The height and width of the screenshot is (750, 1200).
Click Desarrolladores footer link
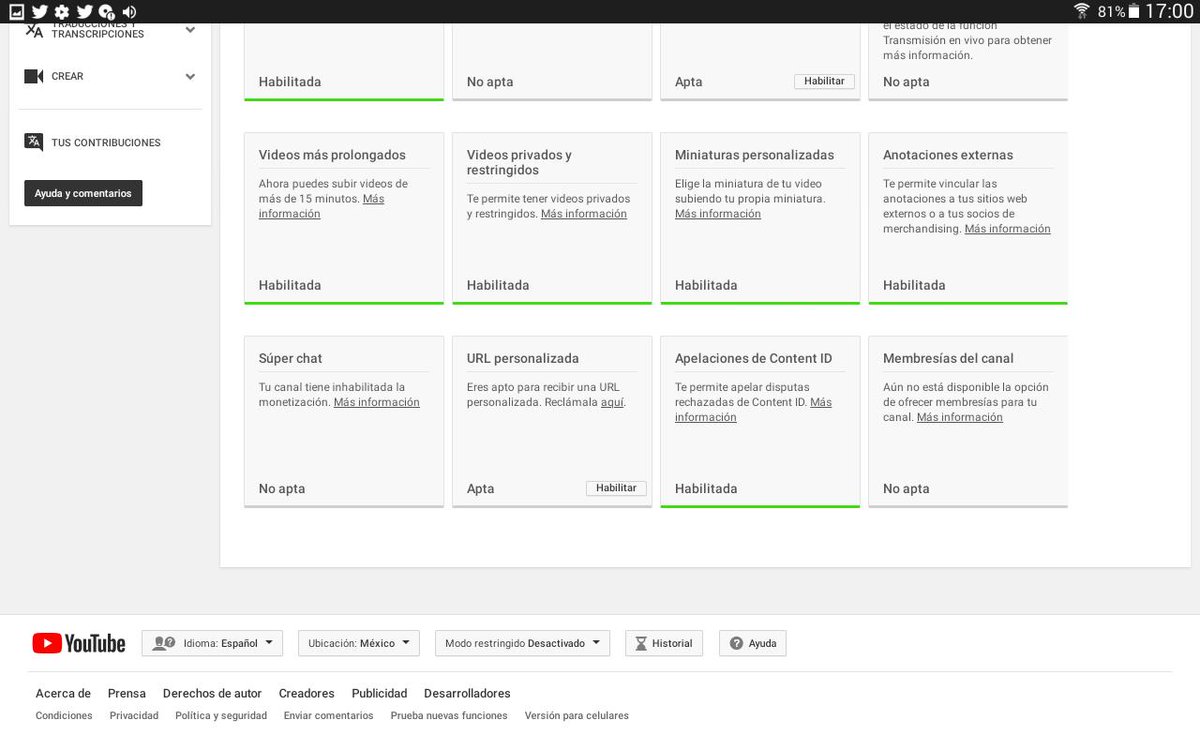[467, 693]
